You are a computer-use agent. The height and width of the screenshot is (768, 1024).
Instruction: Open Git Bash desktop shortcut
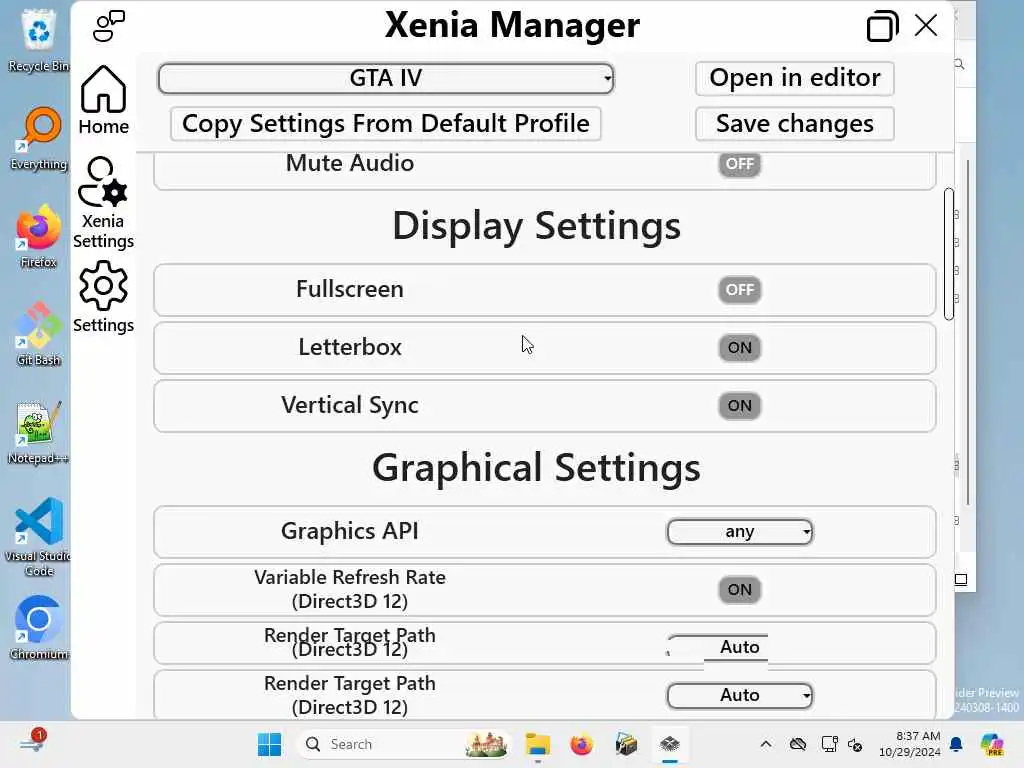[x=39, y=334]
